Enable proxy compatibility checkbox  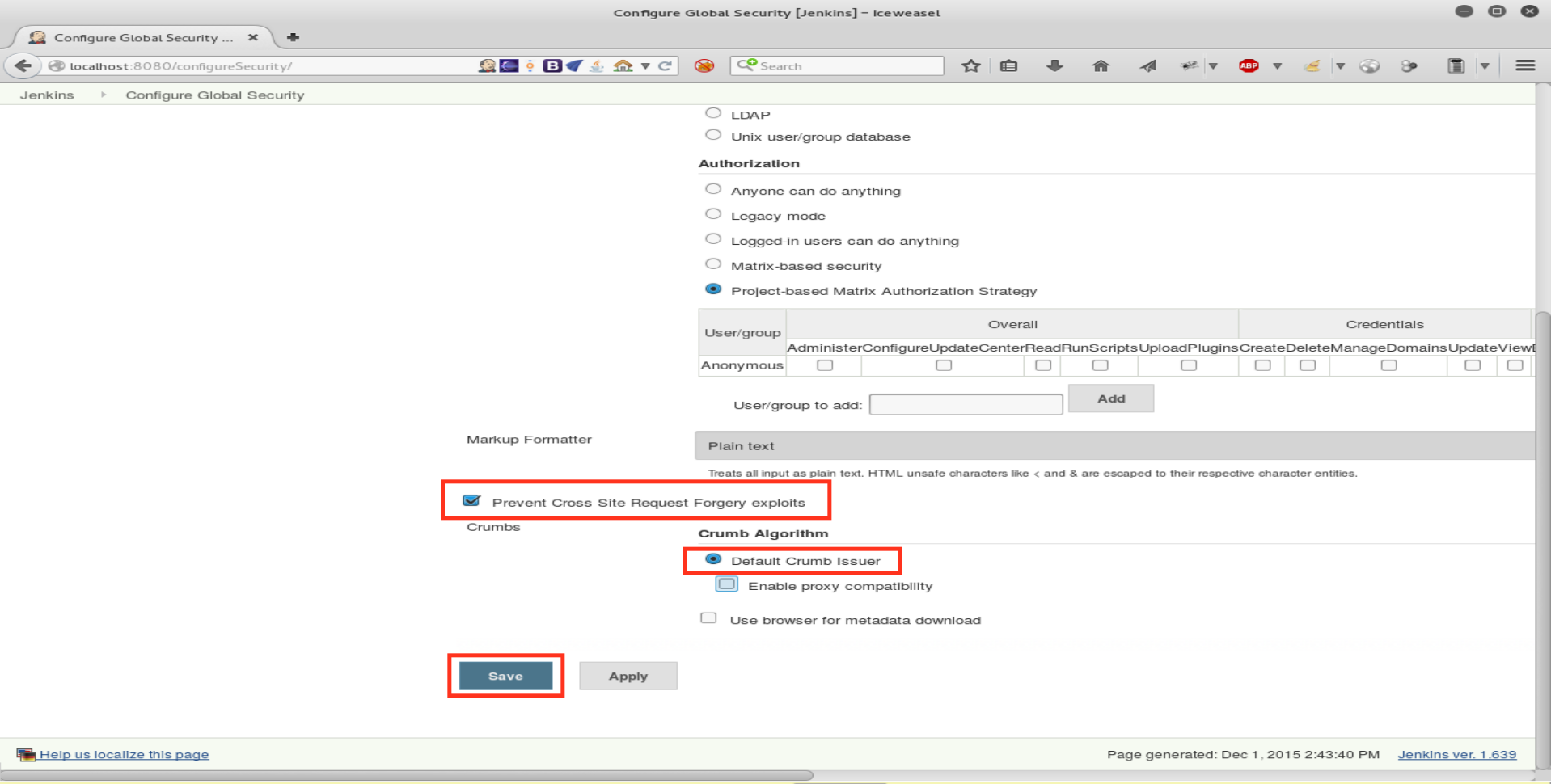pyautogui.click(x=727, y=584)
